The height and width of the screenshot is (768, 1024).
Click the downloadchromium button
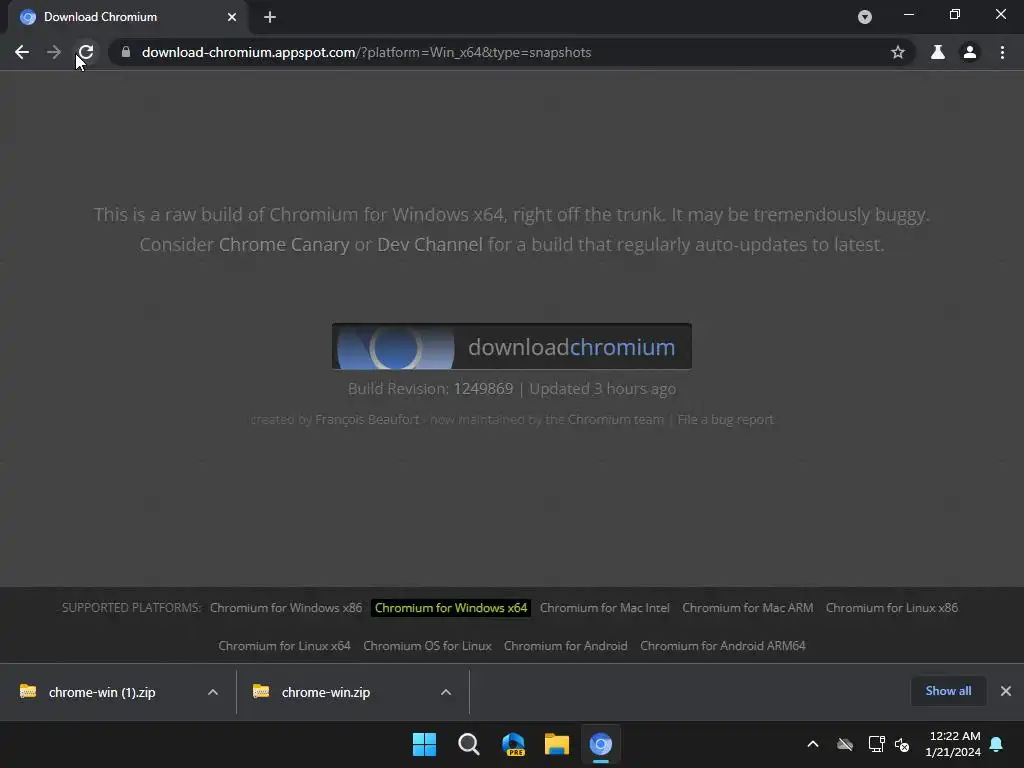click(511, 346)
